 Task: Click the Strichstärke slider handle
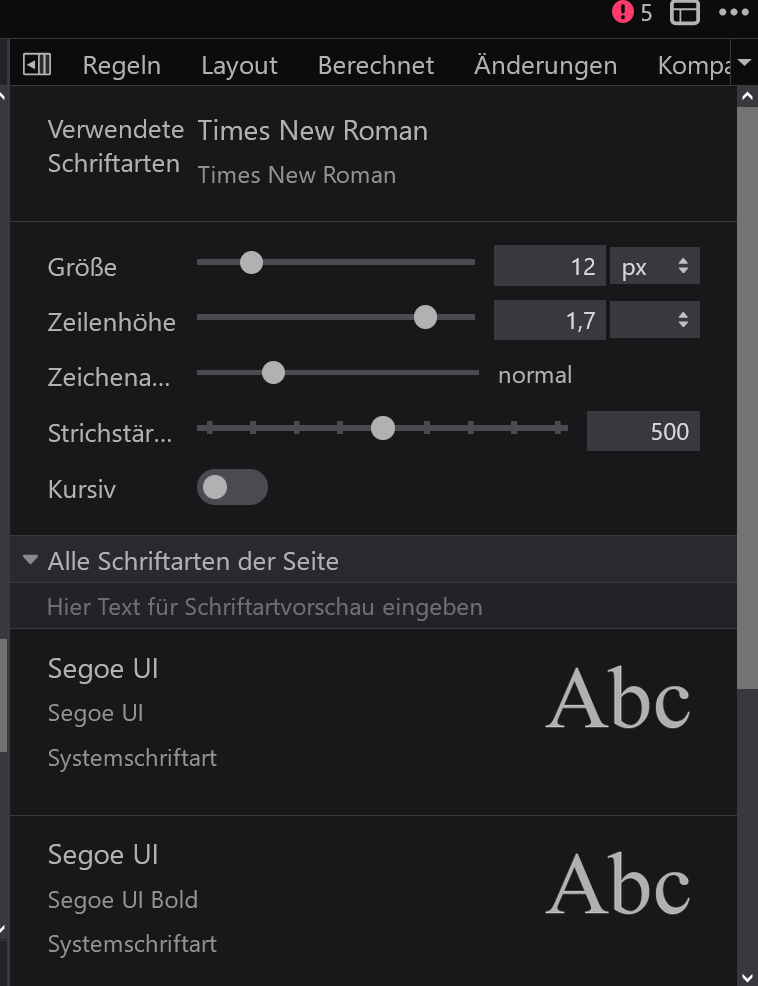pyautogui.click(x=383, y=429)
